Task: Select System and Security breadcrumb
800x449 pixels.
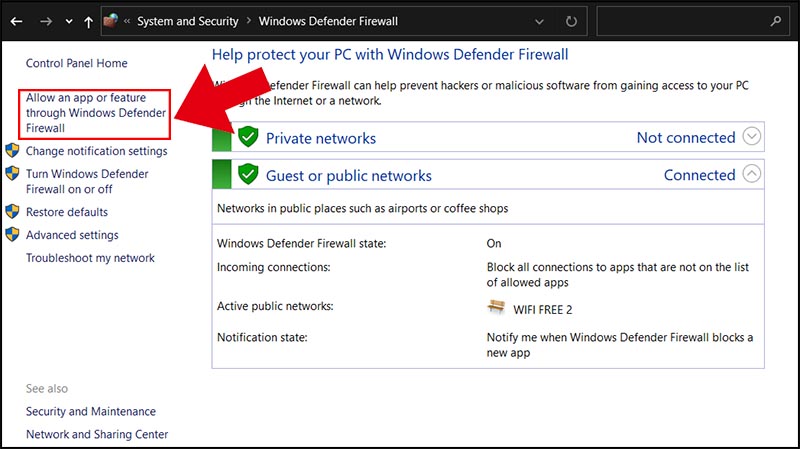Action: [x=187, y=21]
